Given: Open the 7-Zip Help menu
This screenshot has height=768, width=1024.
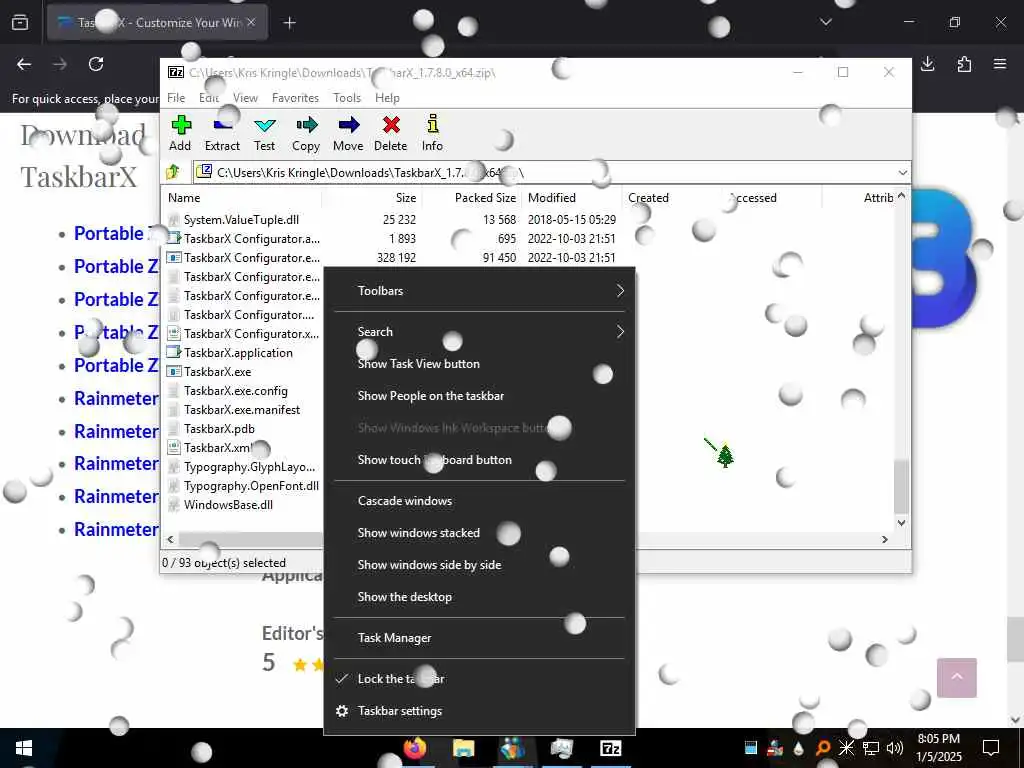Looking at the screenshot, I should click(x=387, y=97).
